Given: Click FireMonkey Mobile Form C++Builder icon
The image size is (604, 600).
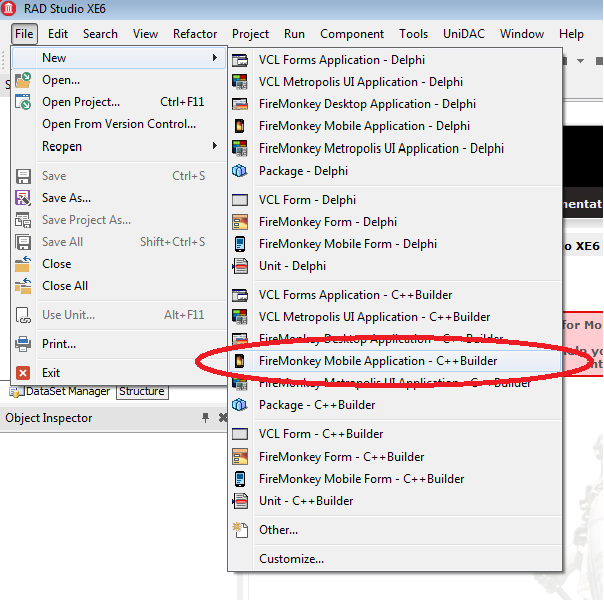Looking at the screenshot, I should [x=240, y=479].
